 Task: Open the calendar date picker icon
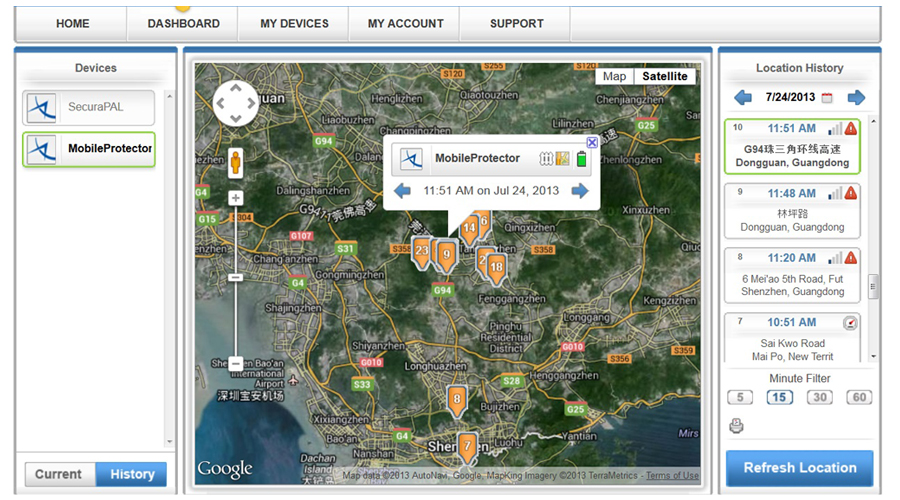click(827, 98)
